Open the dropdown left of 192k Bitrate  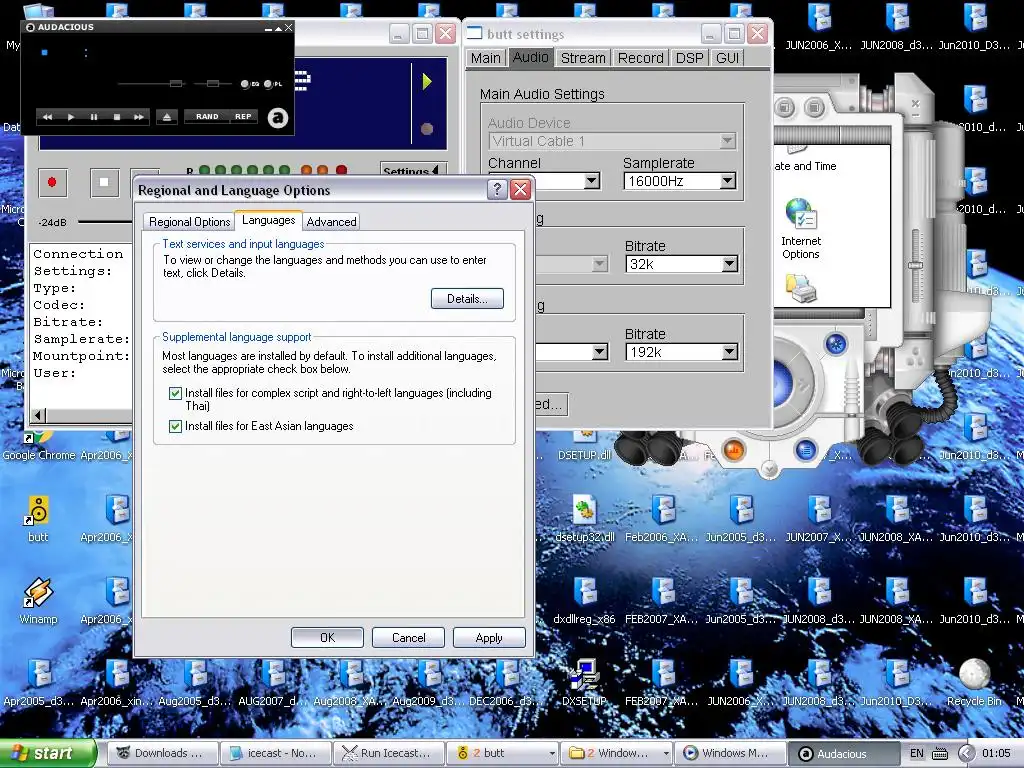pyautogui.click(x=600, y=352)
